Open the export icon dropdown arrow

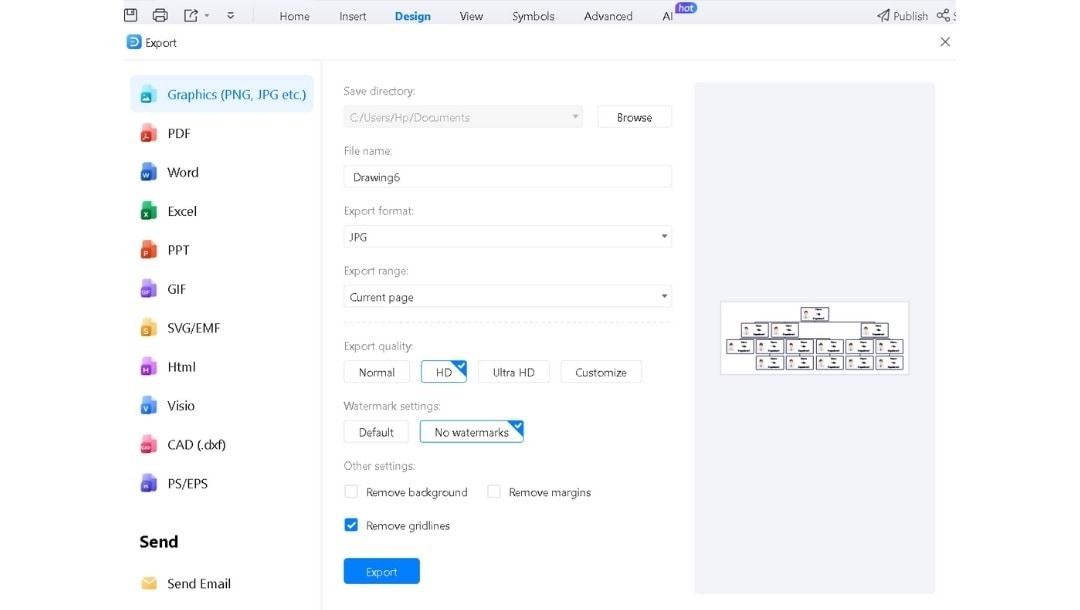pos(207,15)
